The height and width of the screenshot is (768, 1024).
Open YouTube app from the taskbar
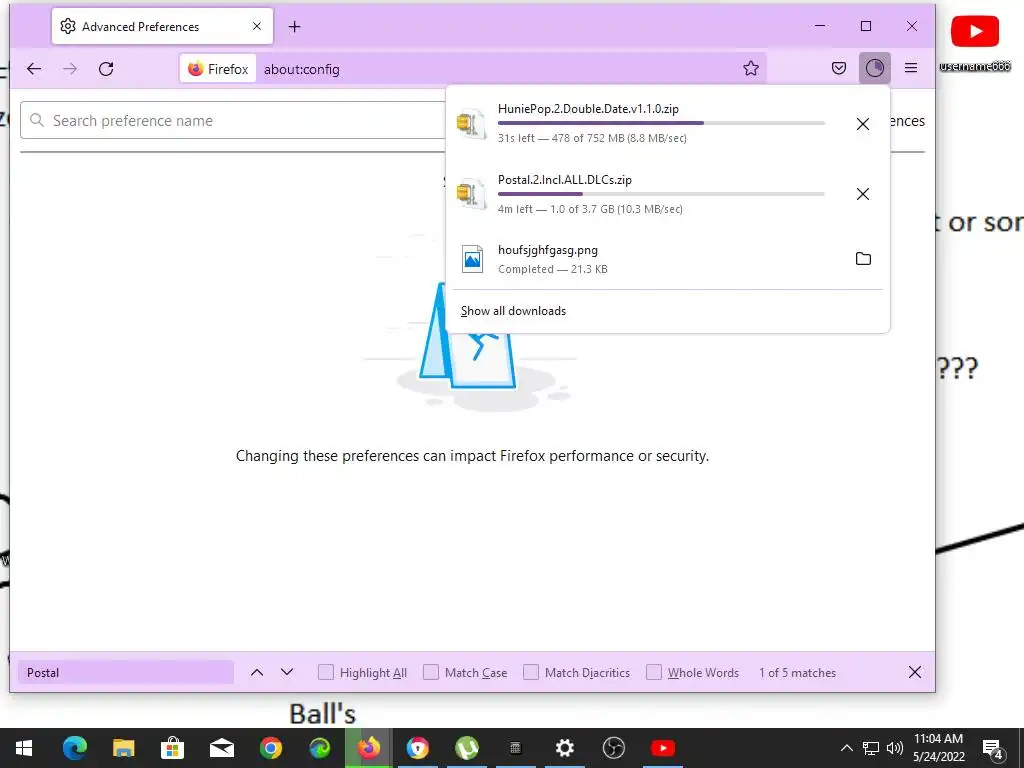pyautogui.click(x=662, y=748)
